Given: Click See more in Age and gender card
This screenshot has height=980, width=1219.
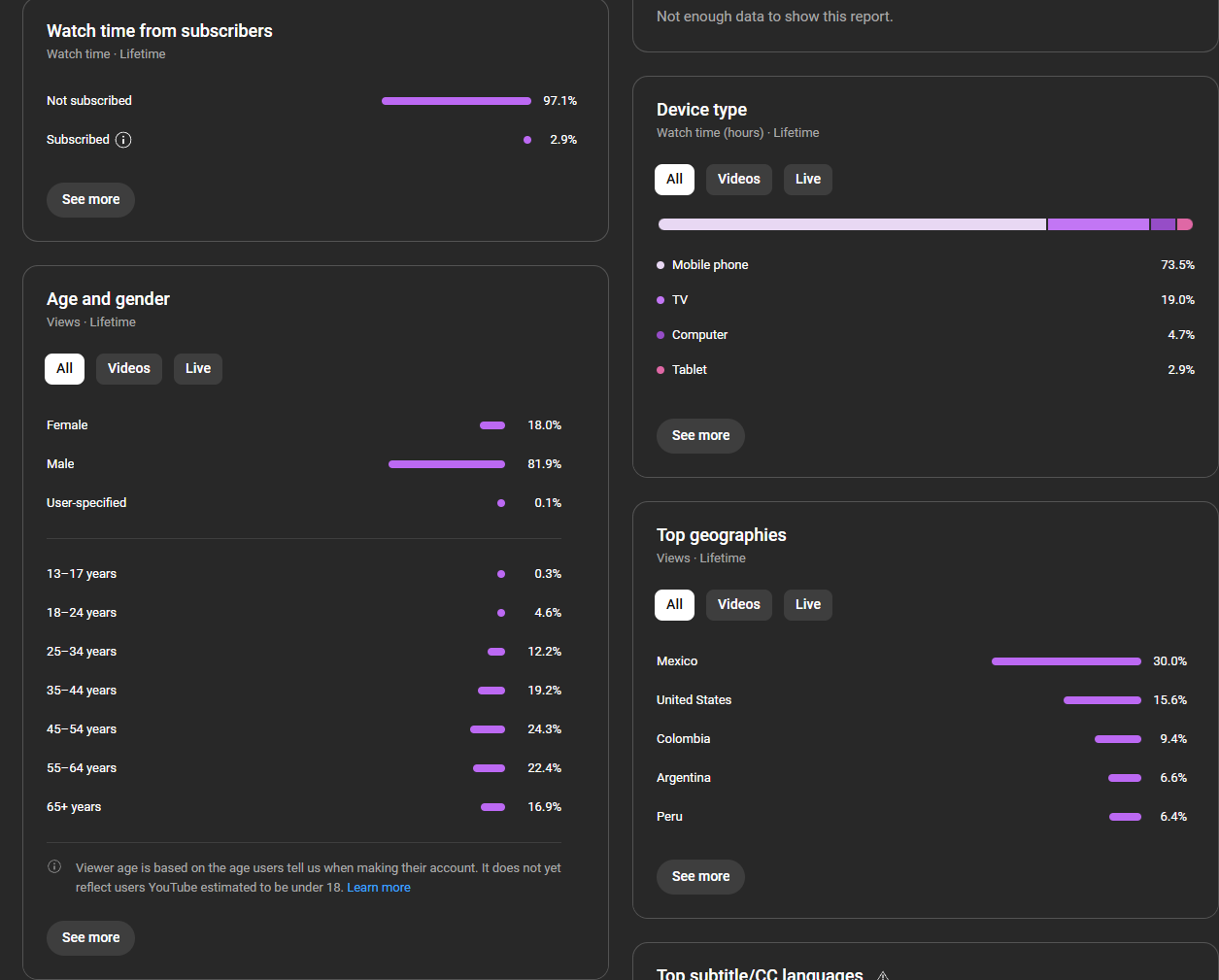Looking at the screenshot, I should coord(90,938).
